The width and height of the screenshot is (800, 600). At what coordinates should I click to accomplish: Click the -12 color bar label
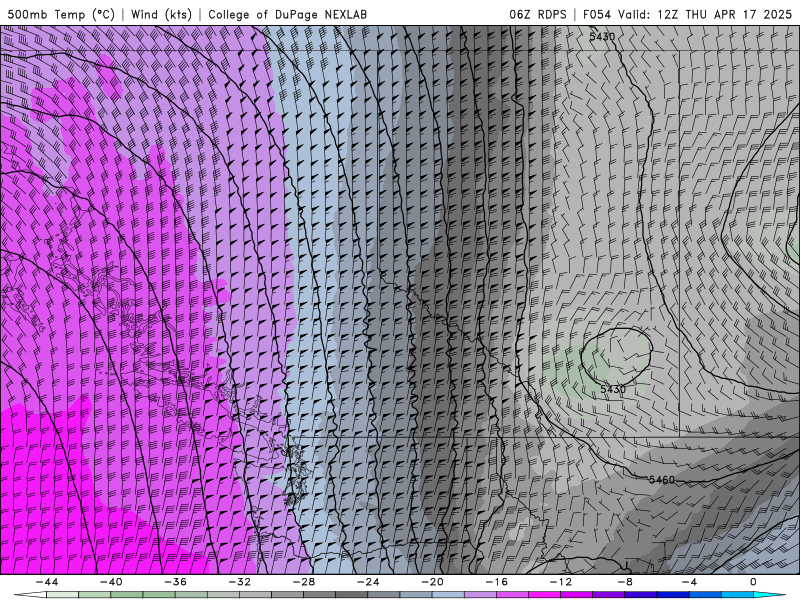[561, 582]
